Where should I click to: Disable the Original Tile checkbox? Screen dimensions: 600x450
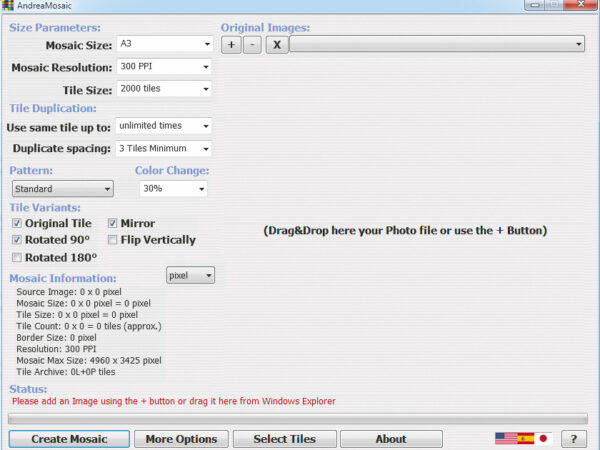tap(17, 223)
